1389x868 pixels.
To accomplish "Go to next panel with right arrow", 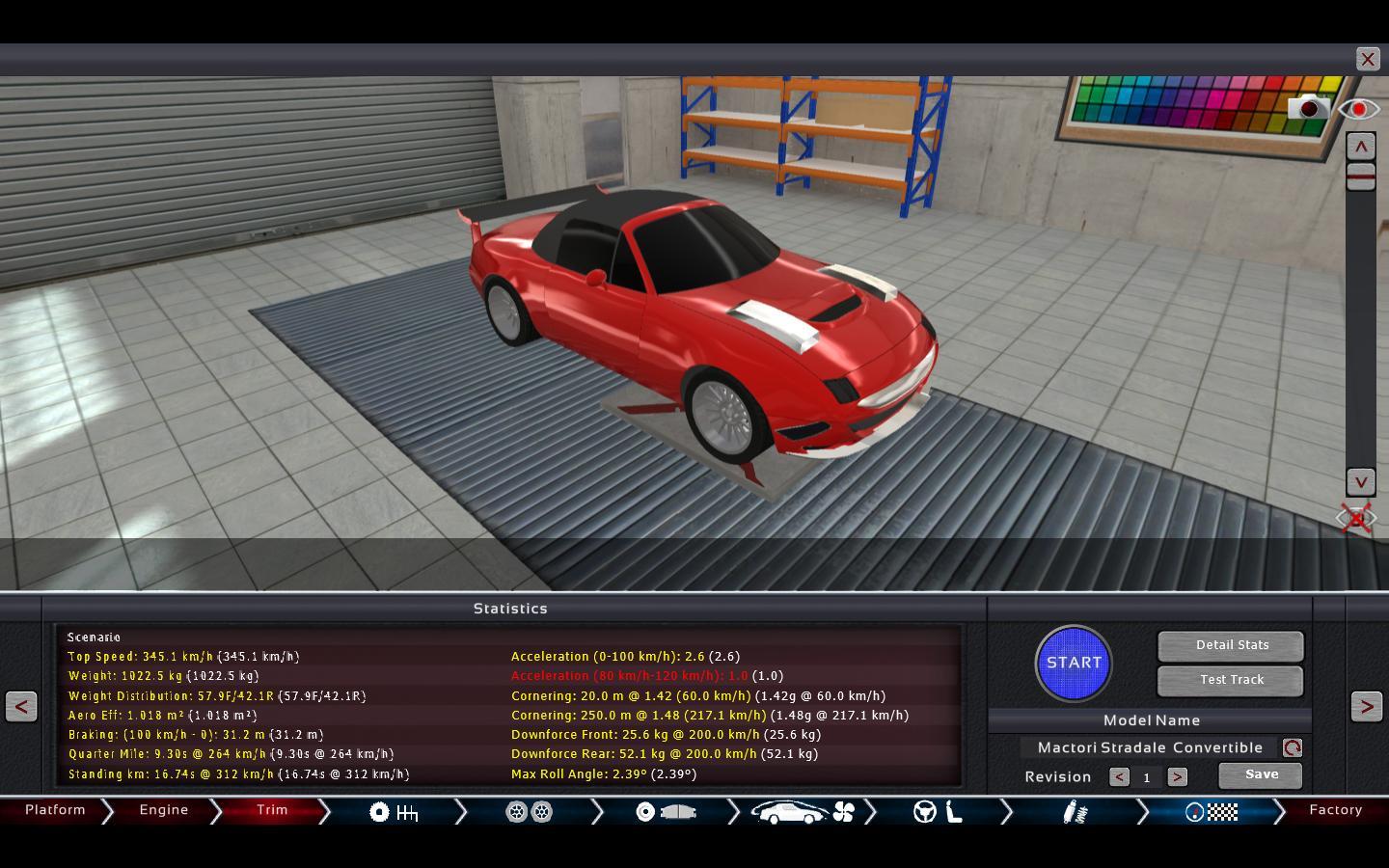I will (1366, 707).
